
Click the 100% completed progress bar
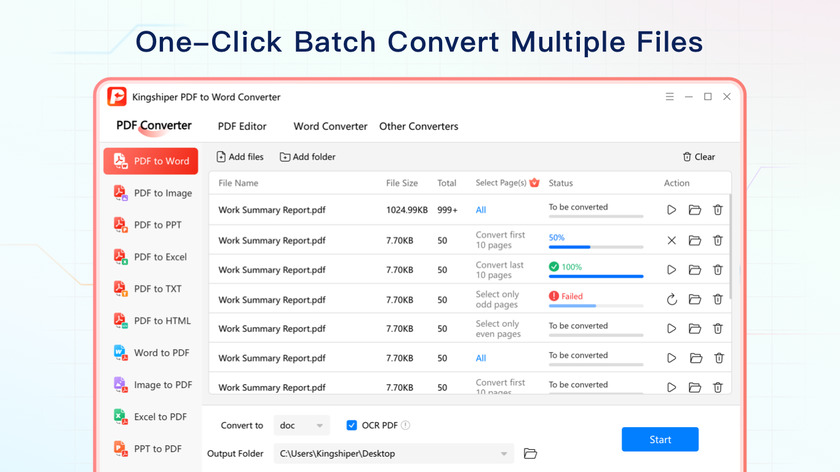pyautogui.click(x=596, y=276)
